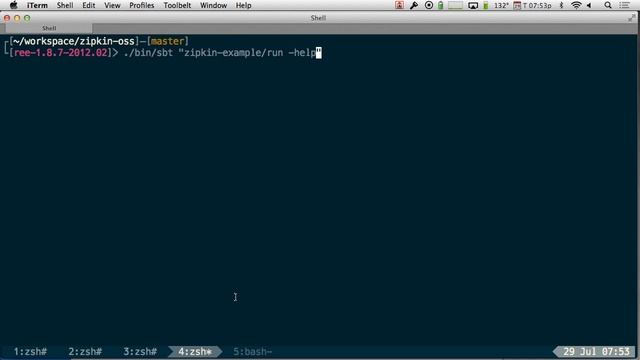Open the Wi-Fi menu
The height and width of the screenshot is (360, 640).
[x=576, y=5]
